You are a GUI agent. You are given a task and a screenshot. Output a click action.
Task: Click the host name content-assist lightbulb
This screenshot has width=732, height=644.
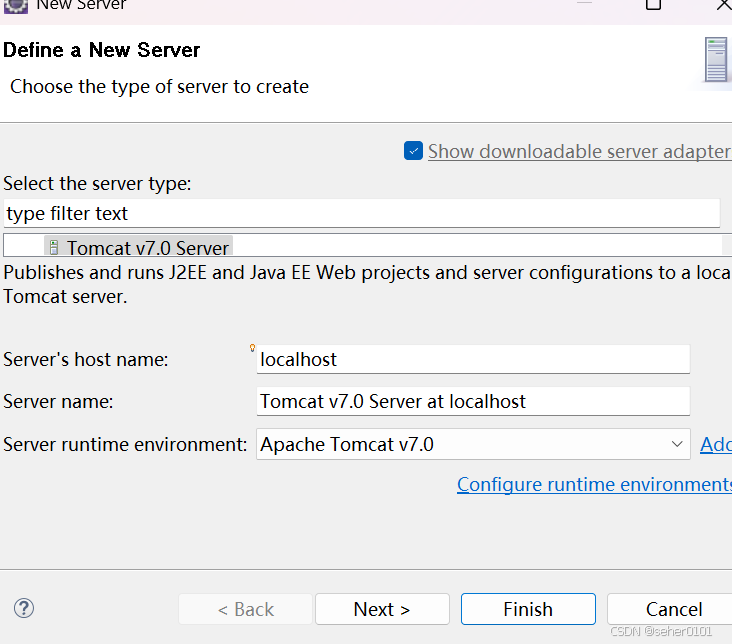(253, 348)
